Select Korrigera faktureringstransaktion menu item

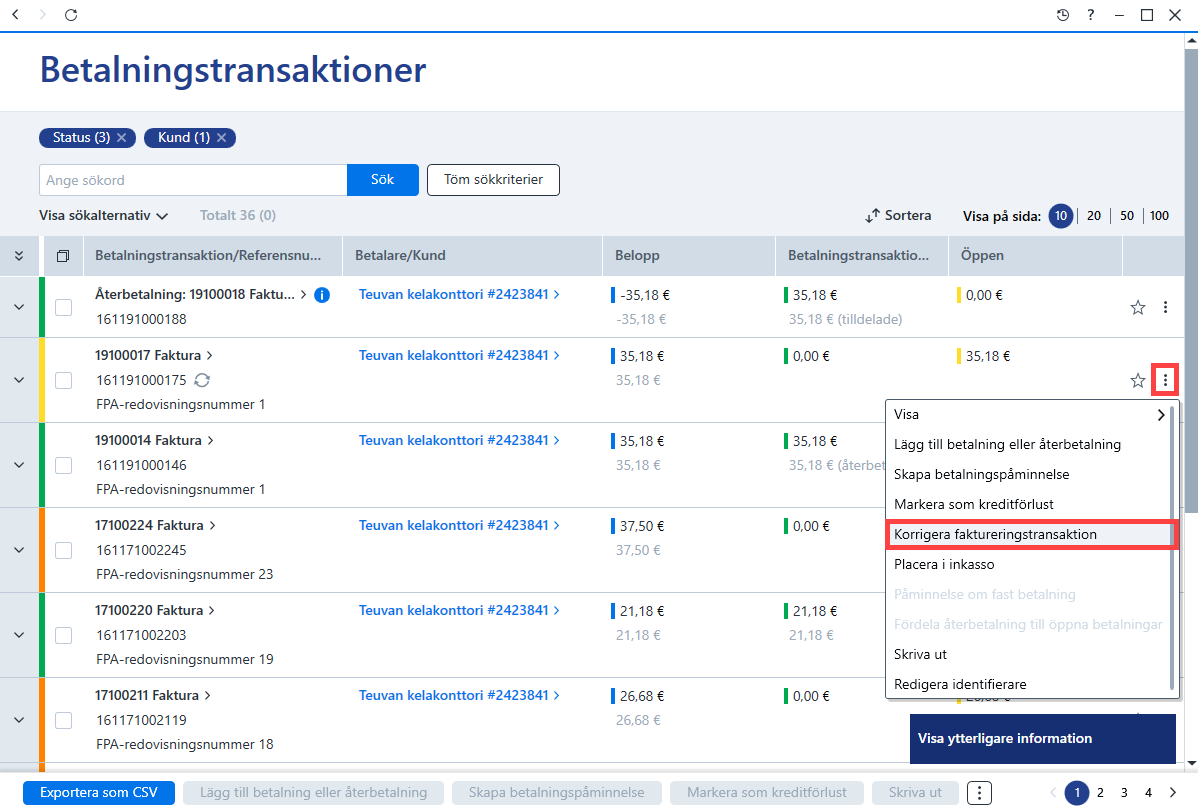[x=1028, y=535]
